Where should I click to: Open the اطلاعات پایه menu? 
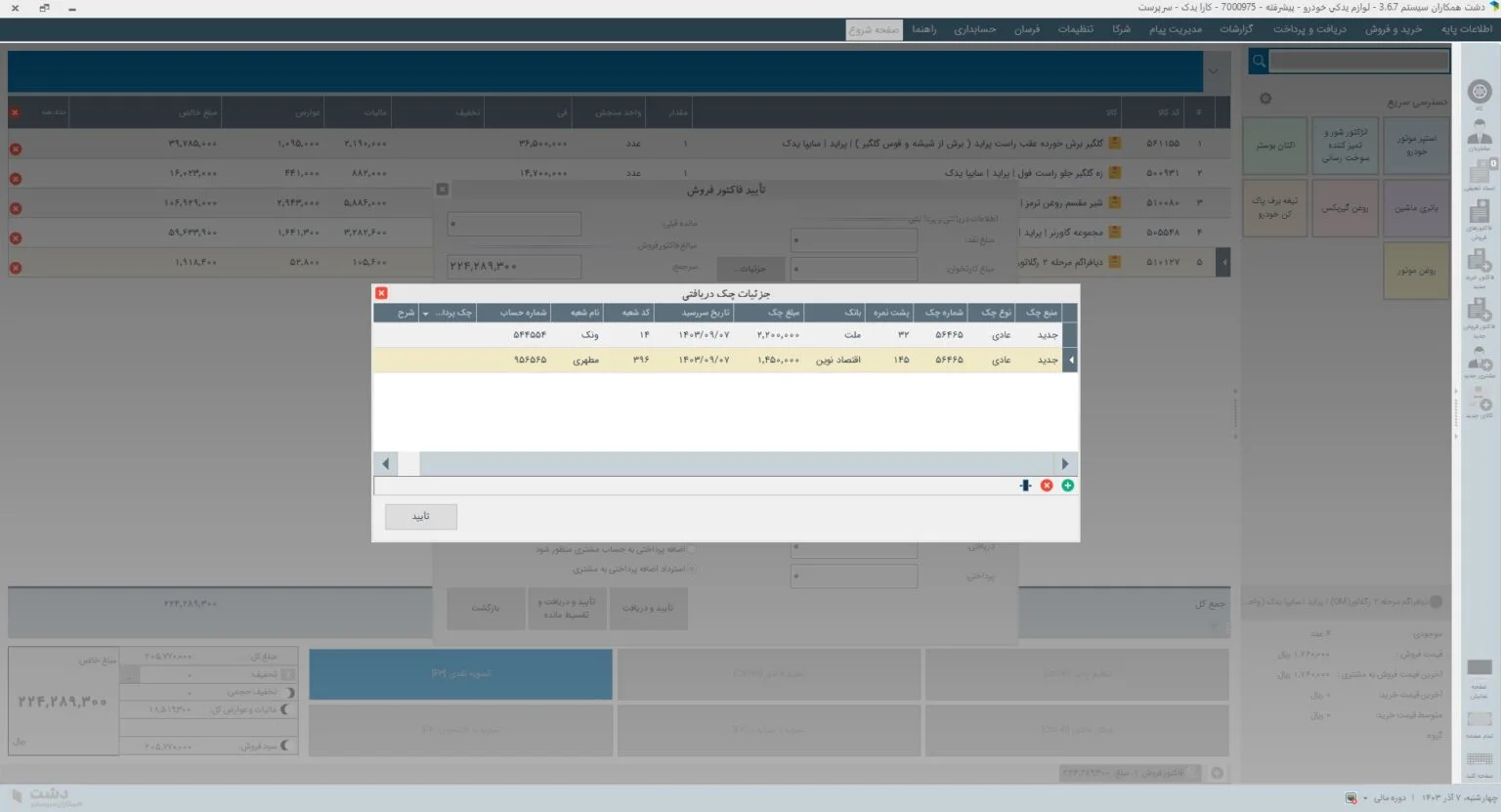click(1467, 29)
